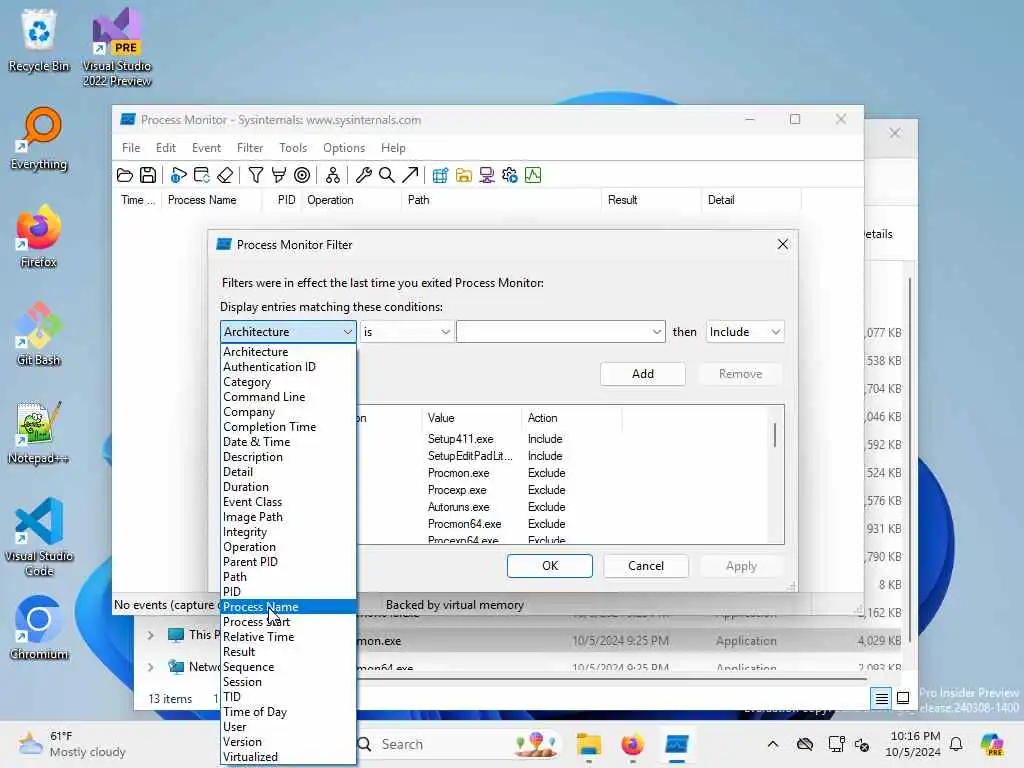Image resolution: width=1024 pixels, height=768 pixels.
Task: Toggle the Profiling events icon
Action: (x=533, y=175)
